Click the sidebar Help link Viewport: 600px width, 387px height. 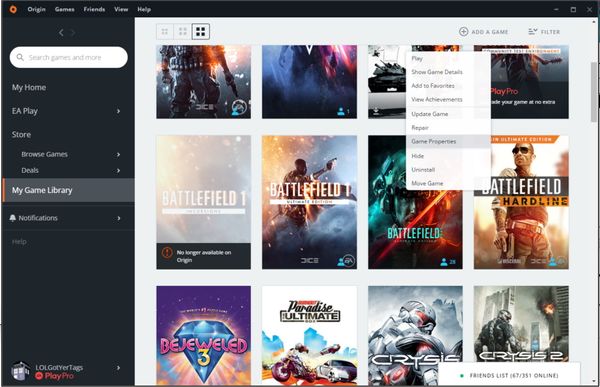19,242
